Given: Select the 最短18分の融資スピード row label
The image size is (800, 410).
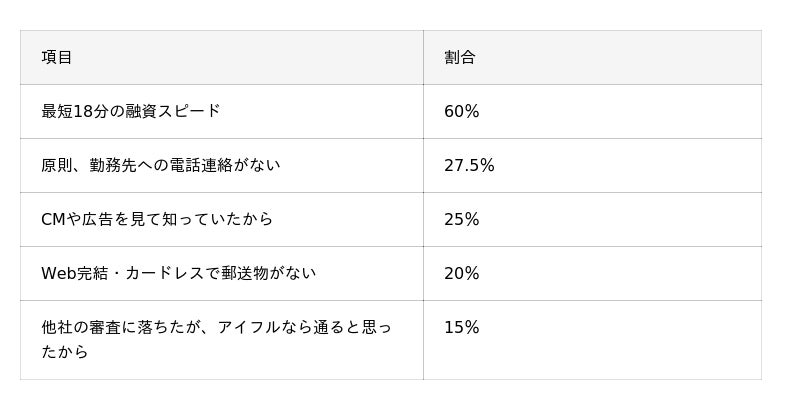Looking at the screenshot, I should [x=131, y=111].
